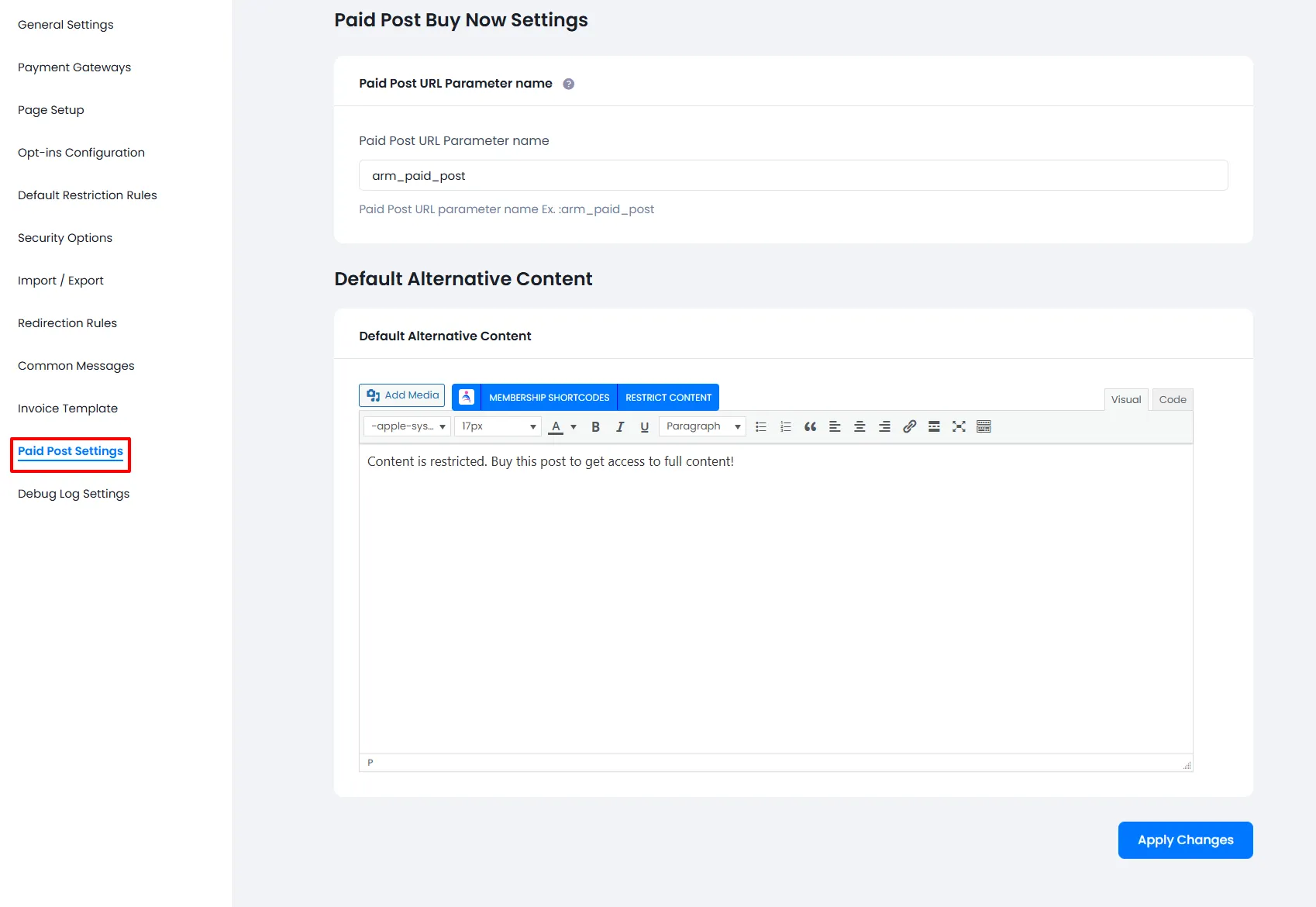Align the editor text center
1316x907 pixels.
point(860,426)
